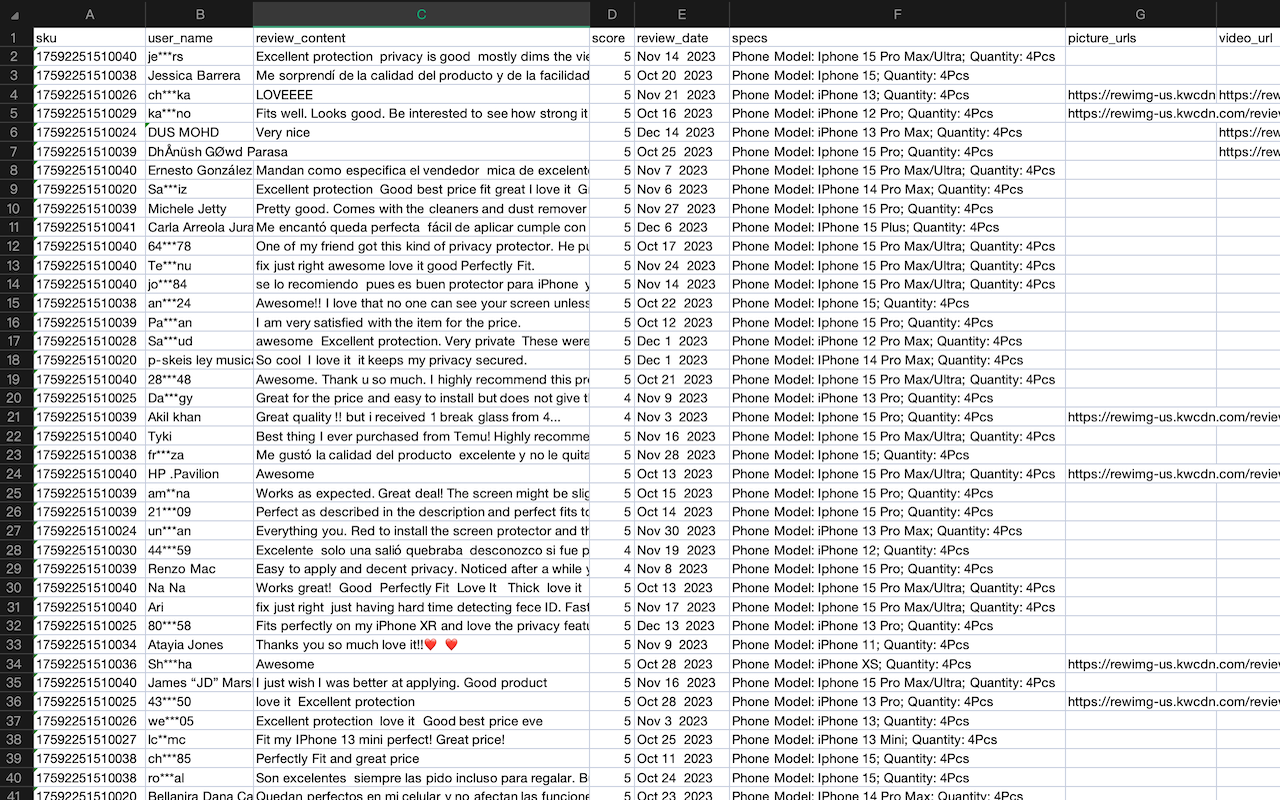Select the 'Thanks you so much love it!!' cell
1280x800 pixels.
tap(421, 645)
